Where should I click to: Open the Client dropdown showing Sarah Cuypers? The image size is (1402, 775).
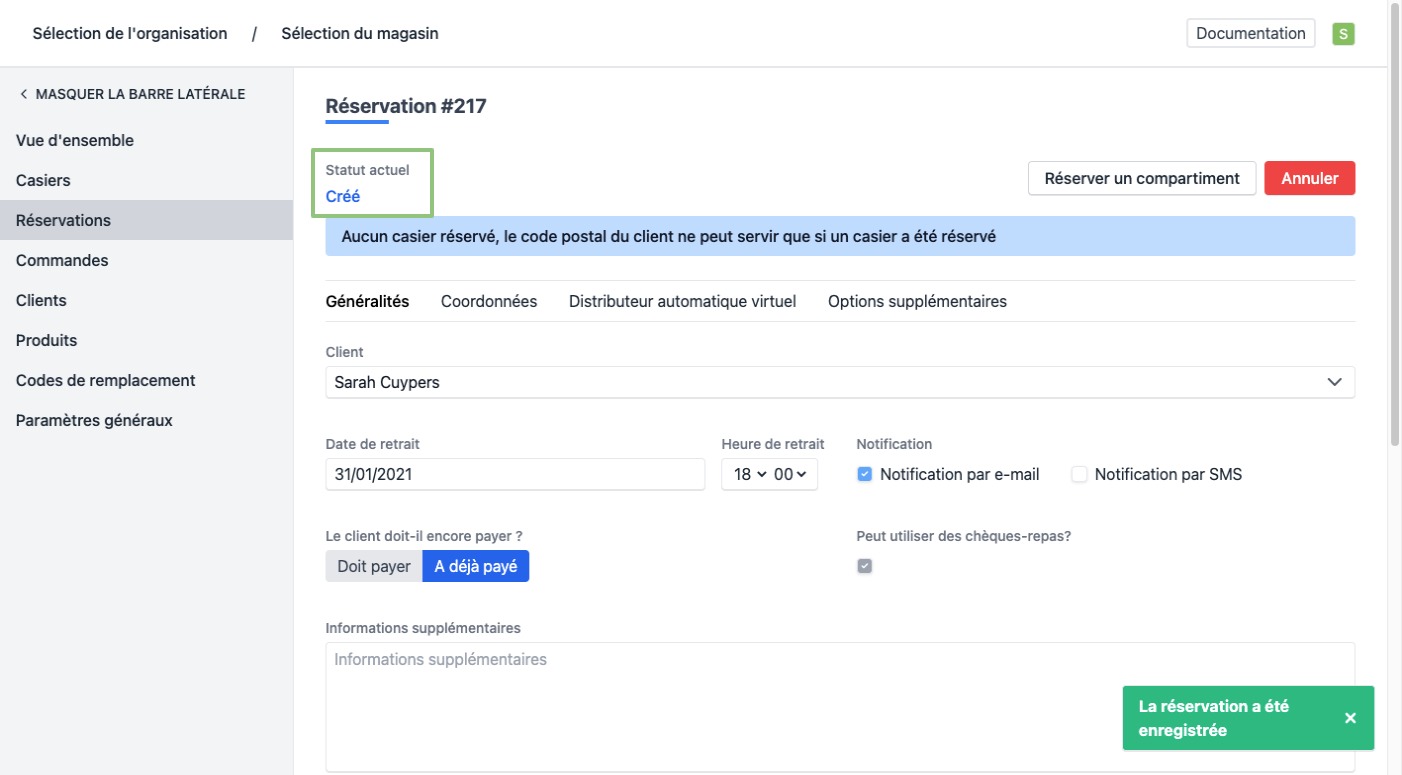click(839, 382)
